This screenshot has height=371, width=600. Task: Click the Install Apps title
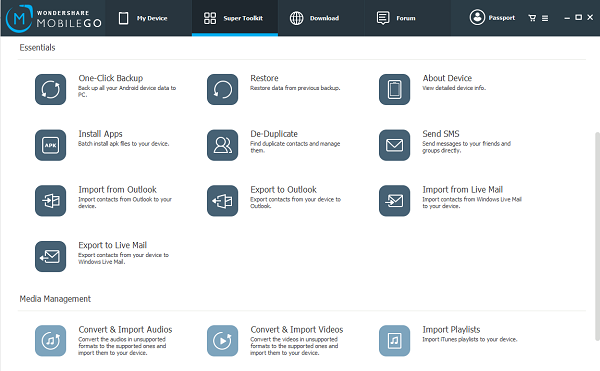point(100,134)
